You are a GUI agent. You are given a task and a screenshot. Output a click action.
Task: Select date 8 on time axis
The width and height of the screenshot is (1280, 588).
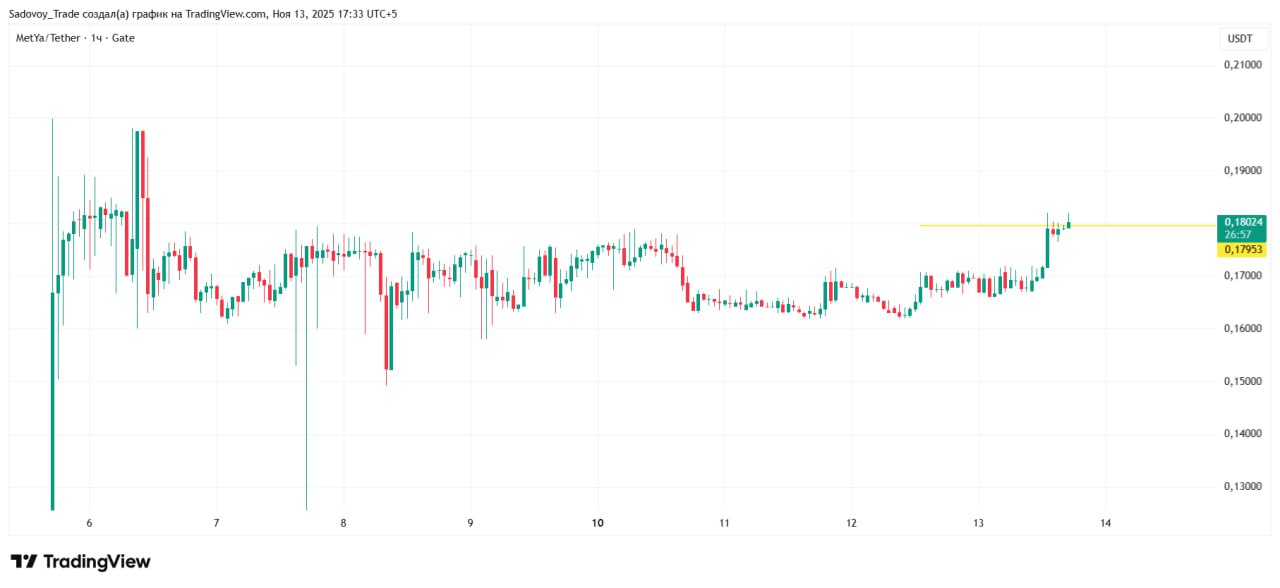point(343,523)
